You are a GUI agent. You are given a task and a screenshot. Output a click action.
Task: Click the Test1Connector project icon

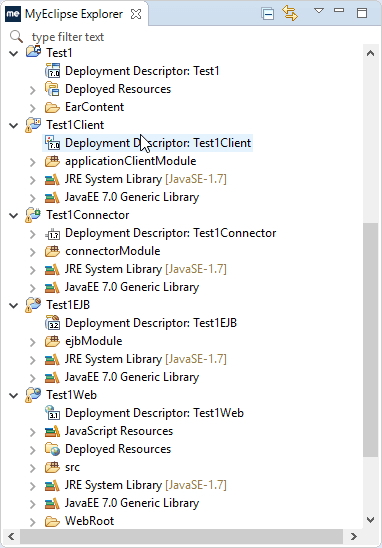33,215
